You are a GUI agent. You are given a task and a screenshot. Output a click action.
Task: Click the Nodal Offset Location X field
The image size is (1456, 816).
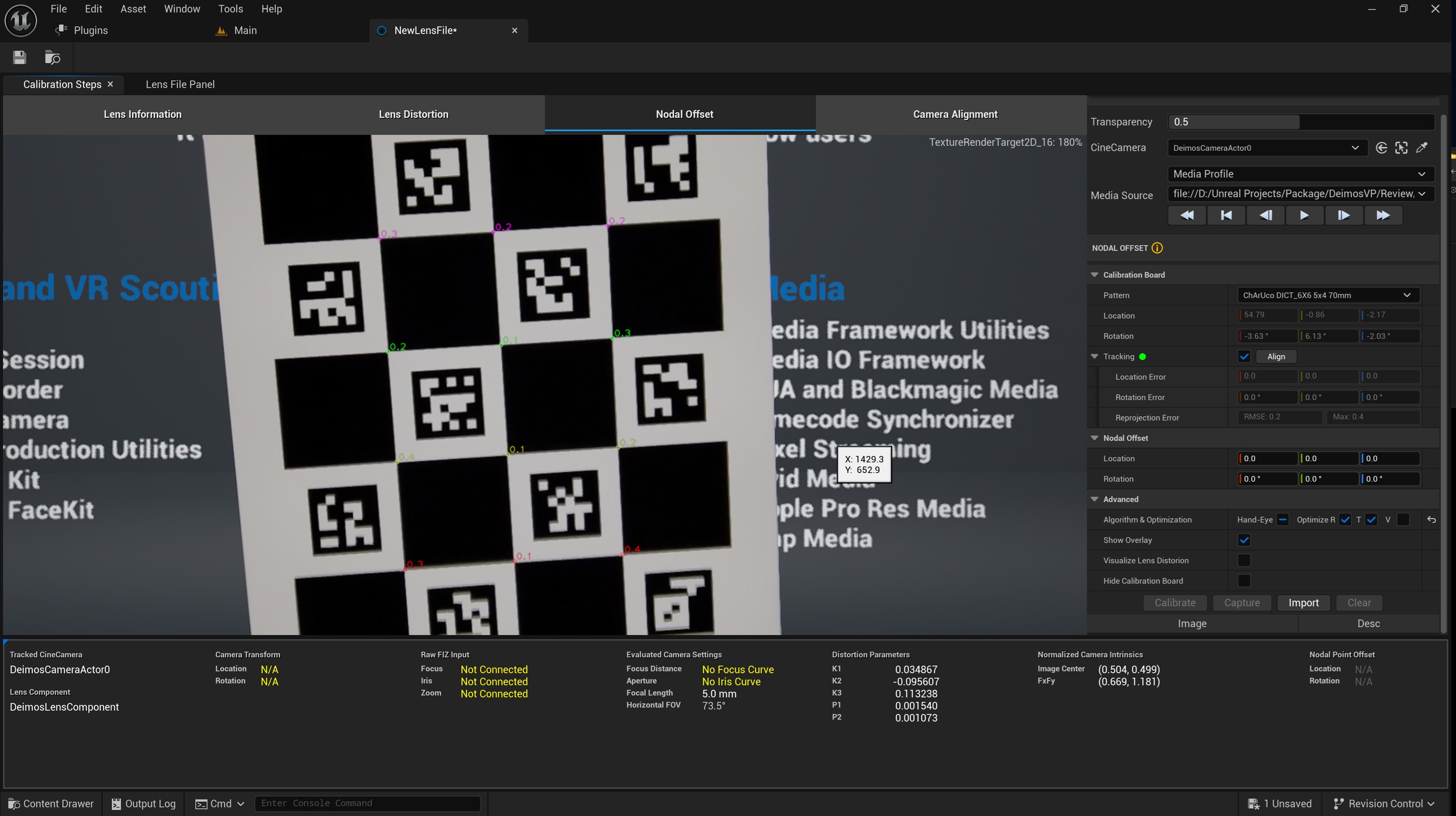(x=1268, y=458)
